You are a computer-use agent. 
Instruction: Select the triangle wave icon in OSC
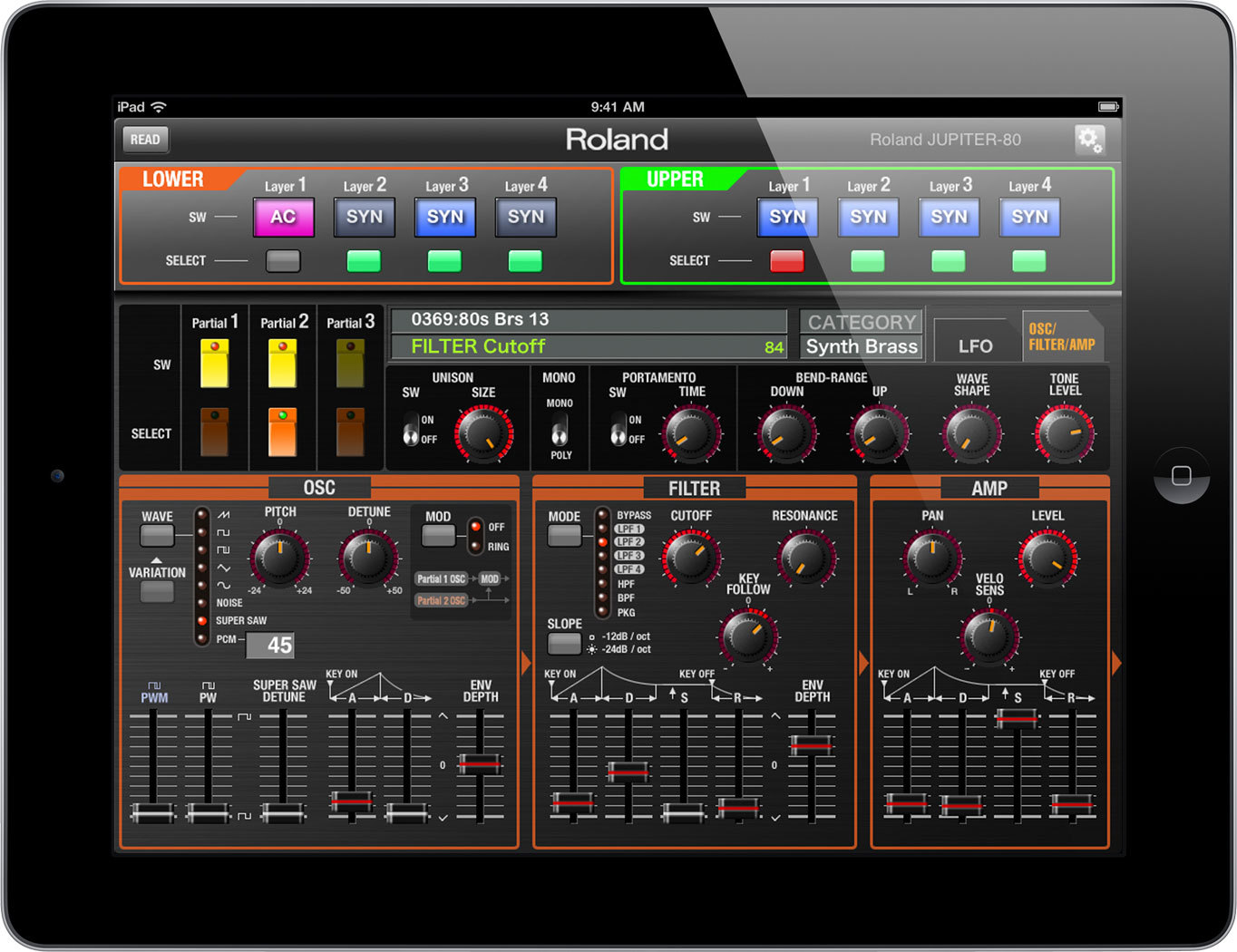[x=223, y=568]
